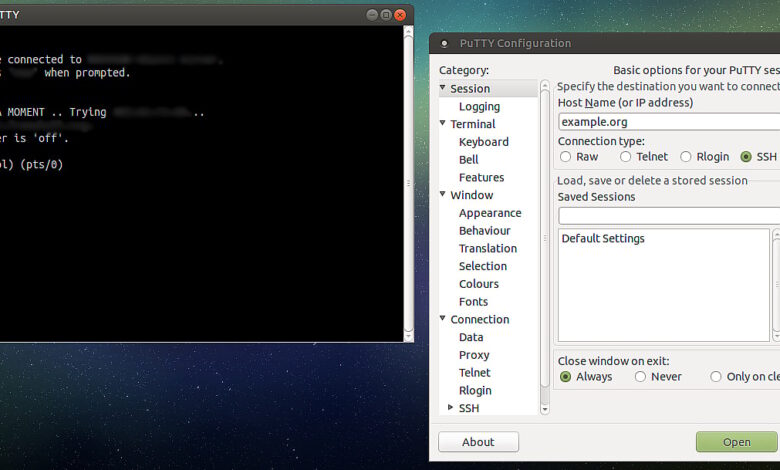Select the Session category
Image resolution: width=780 pixels, height=470 pixels.
click(x=470, y=89)
